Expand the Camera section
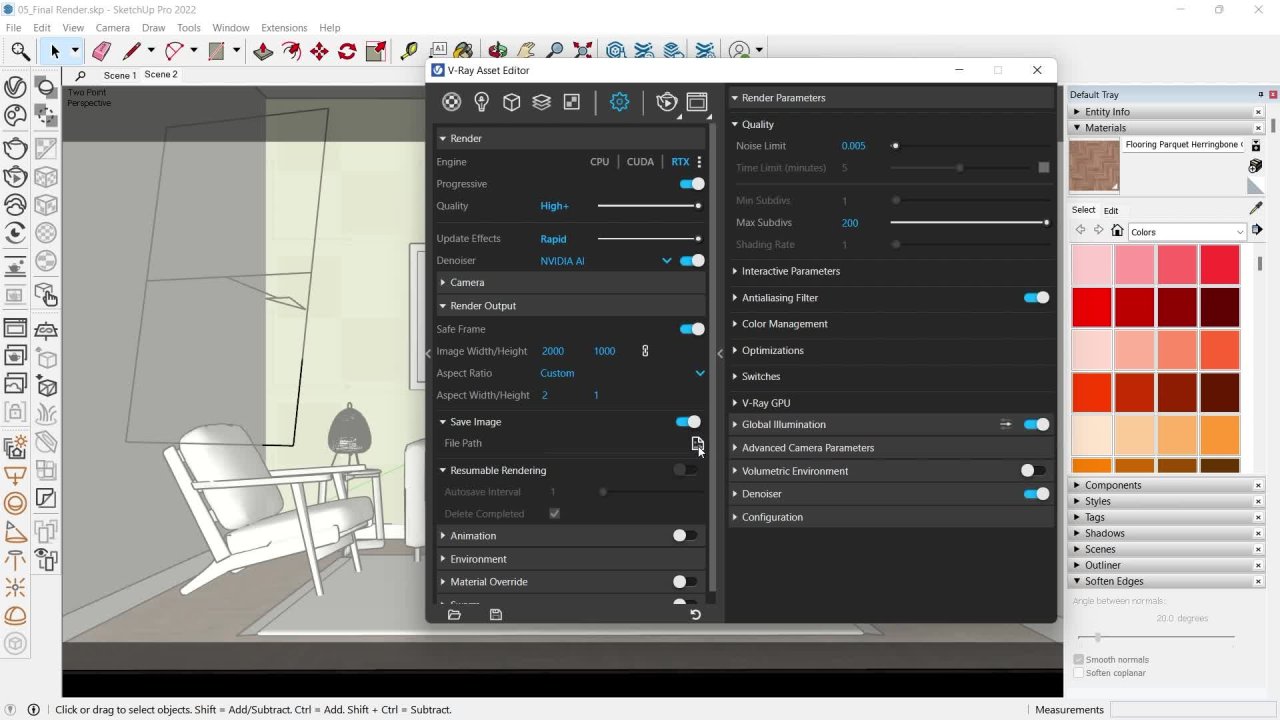Image resolution: width=1280 pixels, height=720 pixels. tap(466, 283)
